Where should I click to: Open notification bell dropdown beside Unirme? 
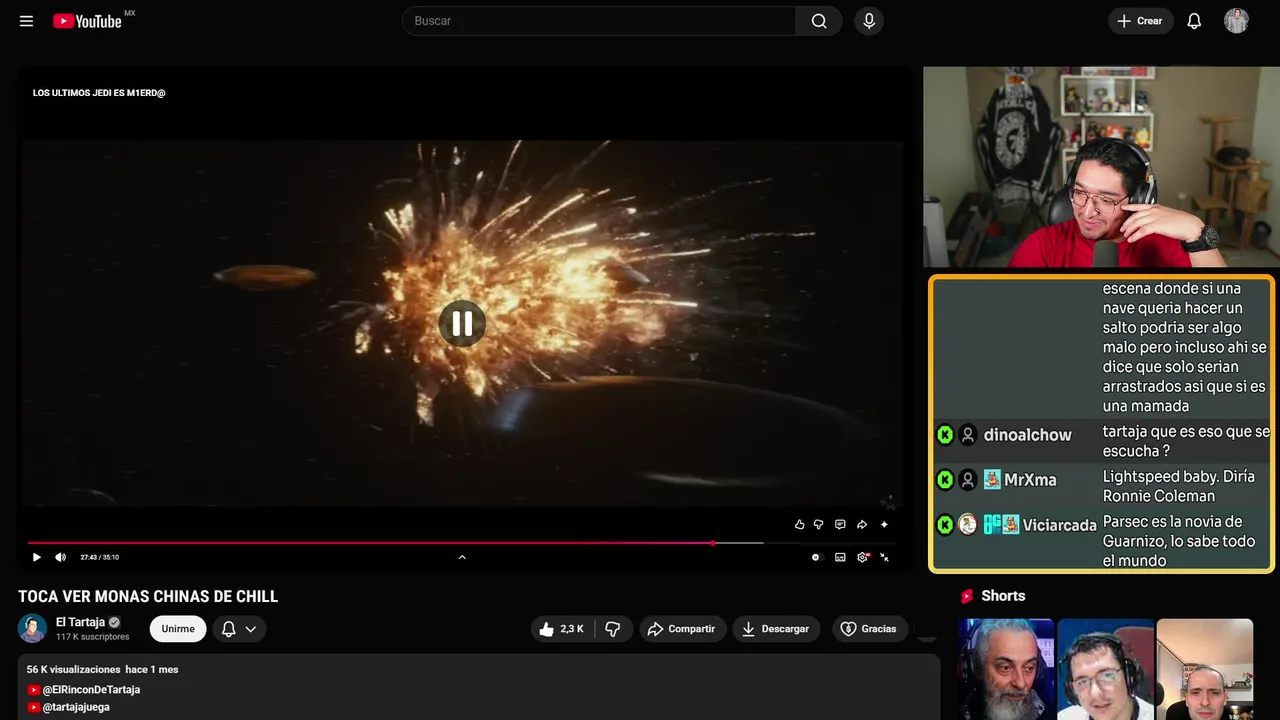pyautogui.click(x=239, y=629)
